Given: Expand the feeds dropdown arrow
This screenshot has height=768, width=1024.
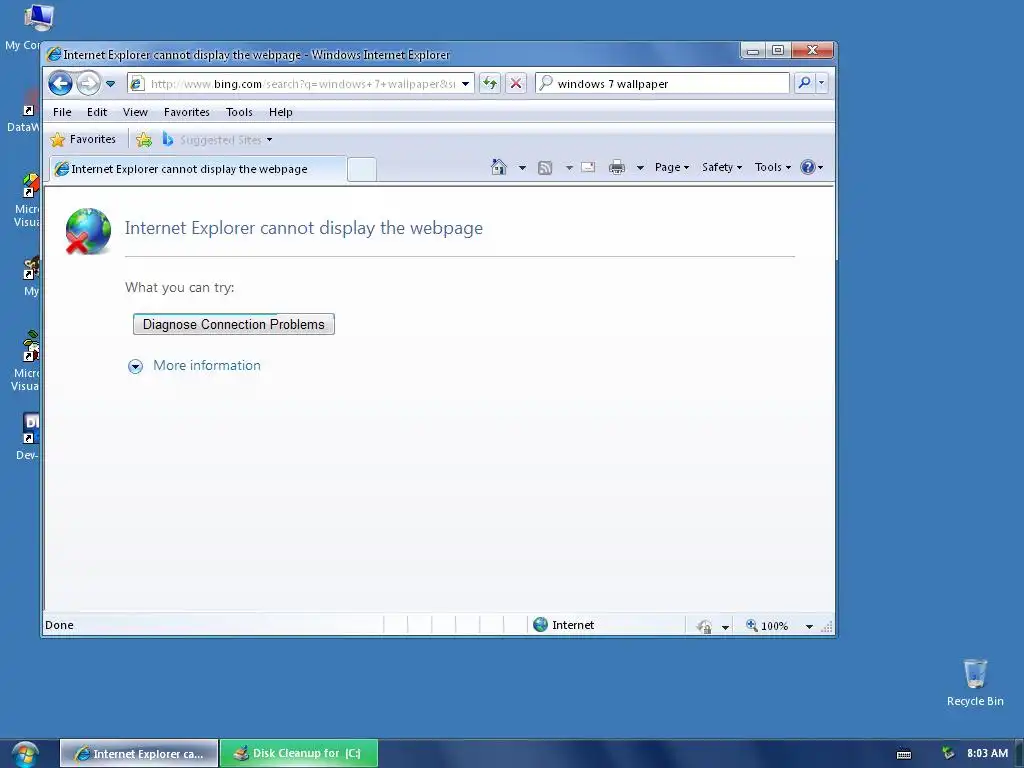Looking at the screenshot, I should pyautogui.click(x=569, y=168).
